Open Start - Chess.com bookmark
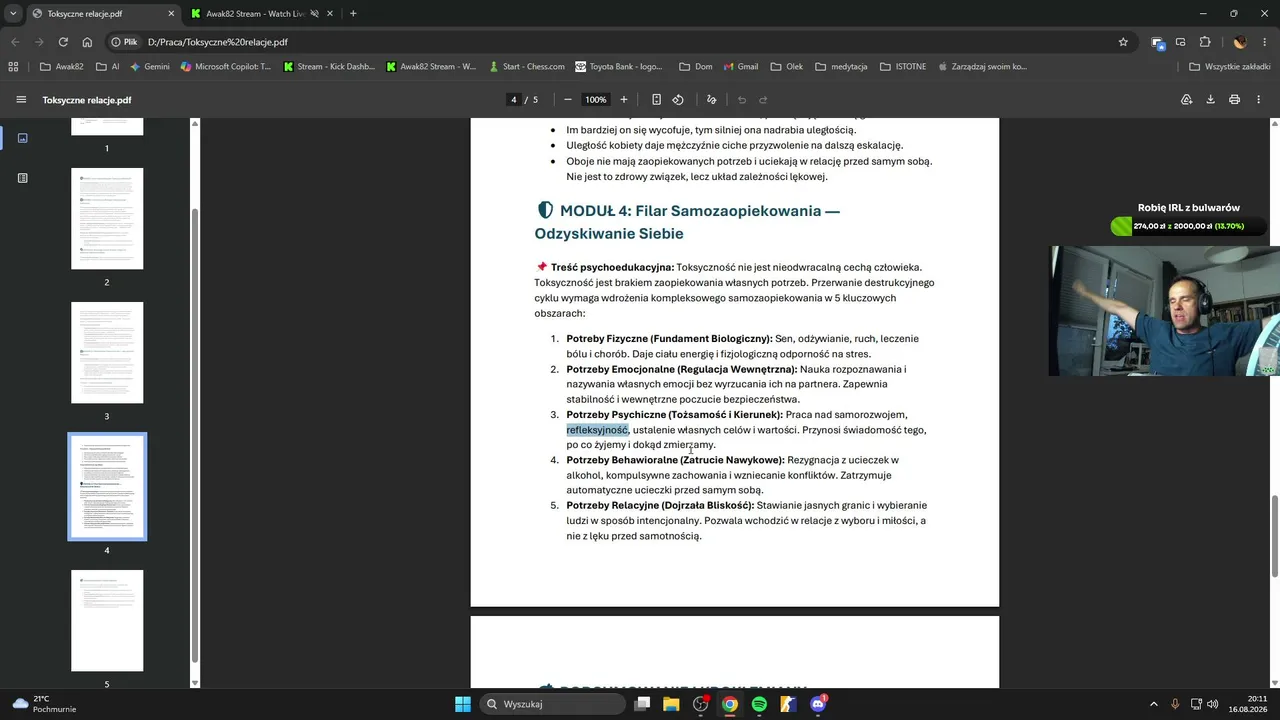Viewport: 1280px width, 720px height. click(526, 67)
